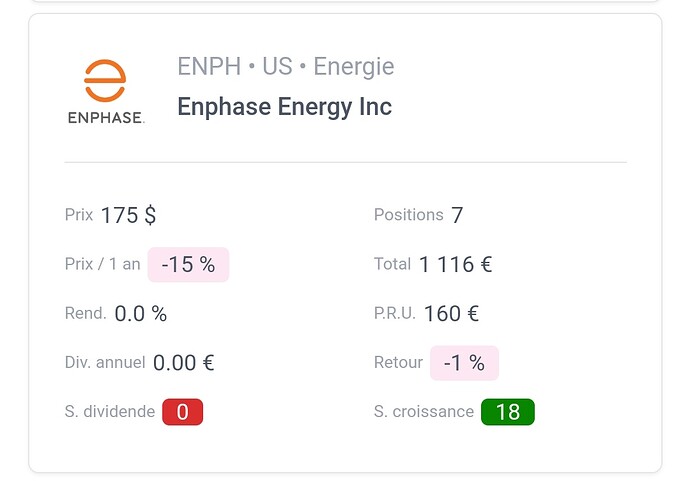690x481 pixels.
Task: Click the Div. annuel 0.00 € value
Action: [184, 363]
